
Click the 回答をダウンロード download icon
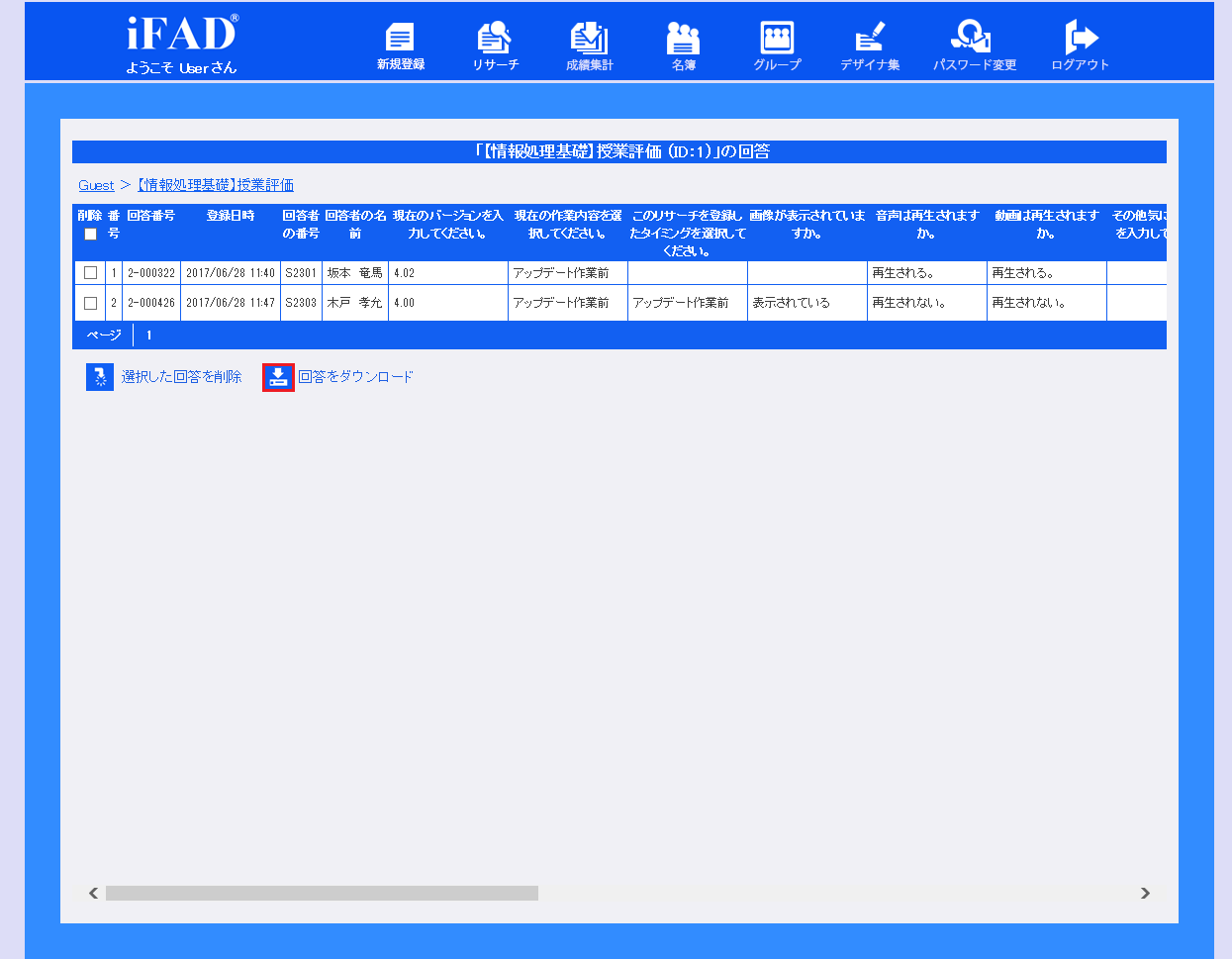pos(278,377)
